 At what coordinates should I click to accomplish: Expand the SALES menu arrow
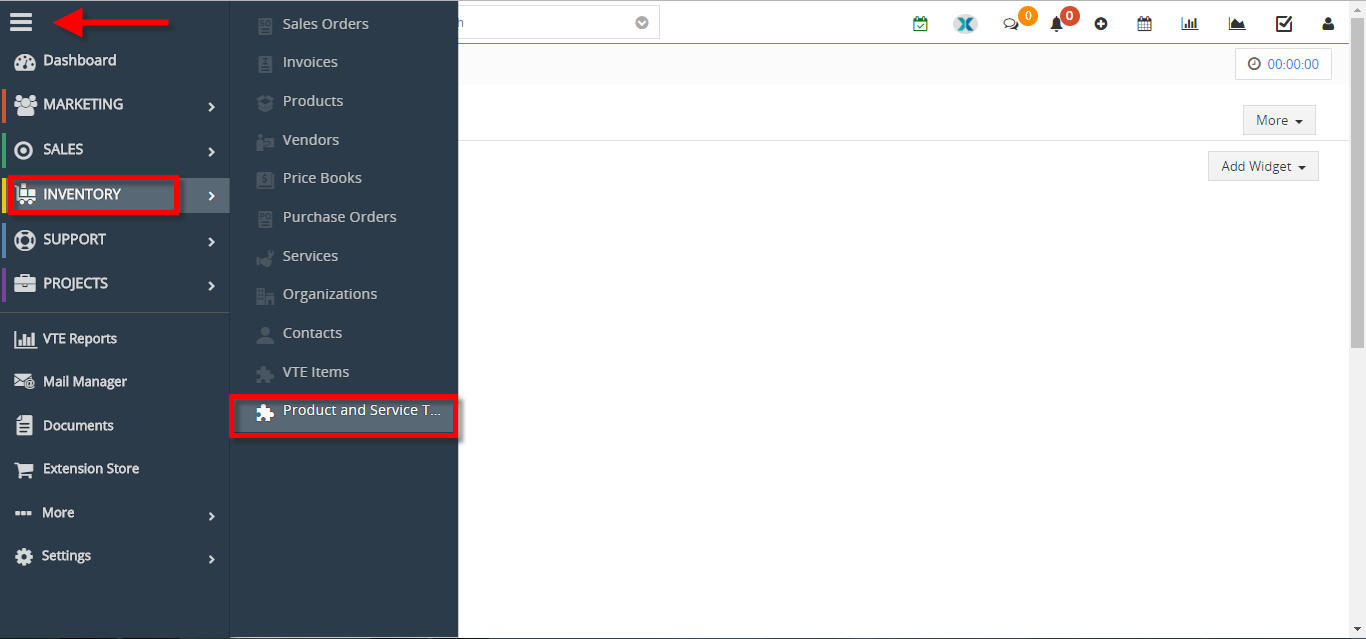pyautogui.click(x=211, y=151)
